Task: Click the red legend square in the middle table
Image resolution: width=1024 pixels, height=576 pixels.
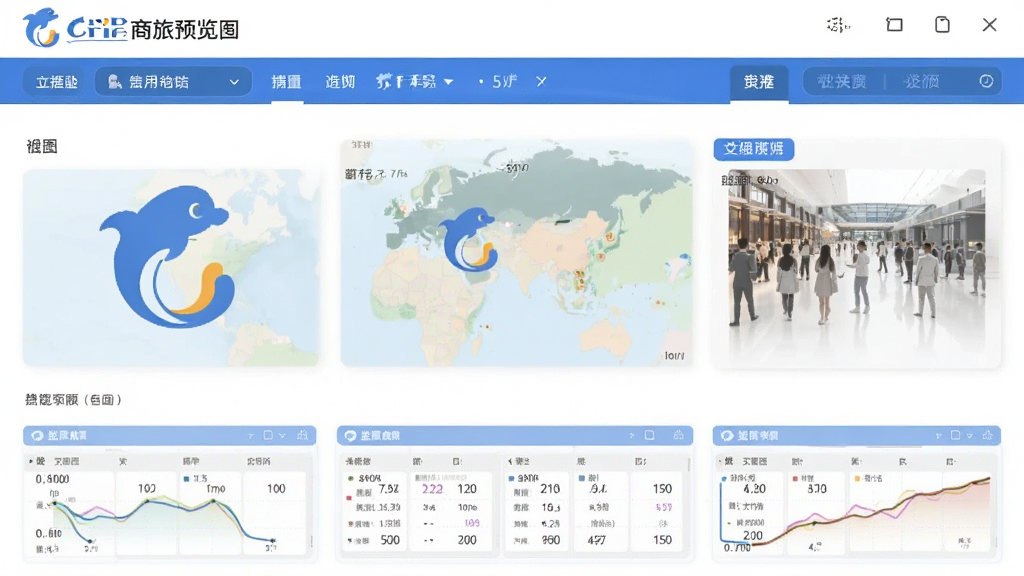Action: pos(349,498)
